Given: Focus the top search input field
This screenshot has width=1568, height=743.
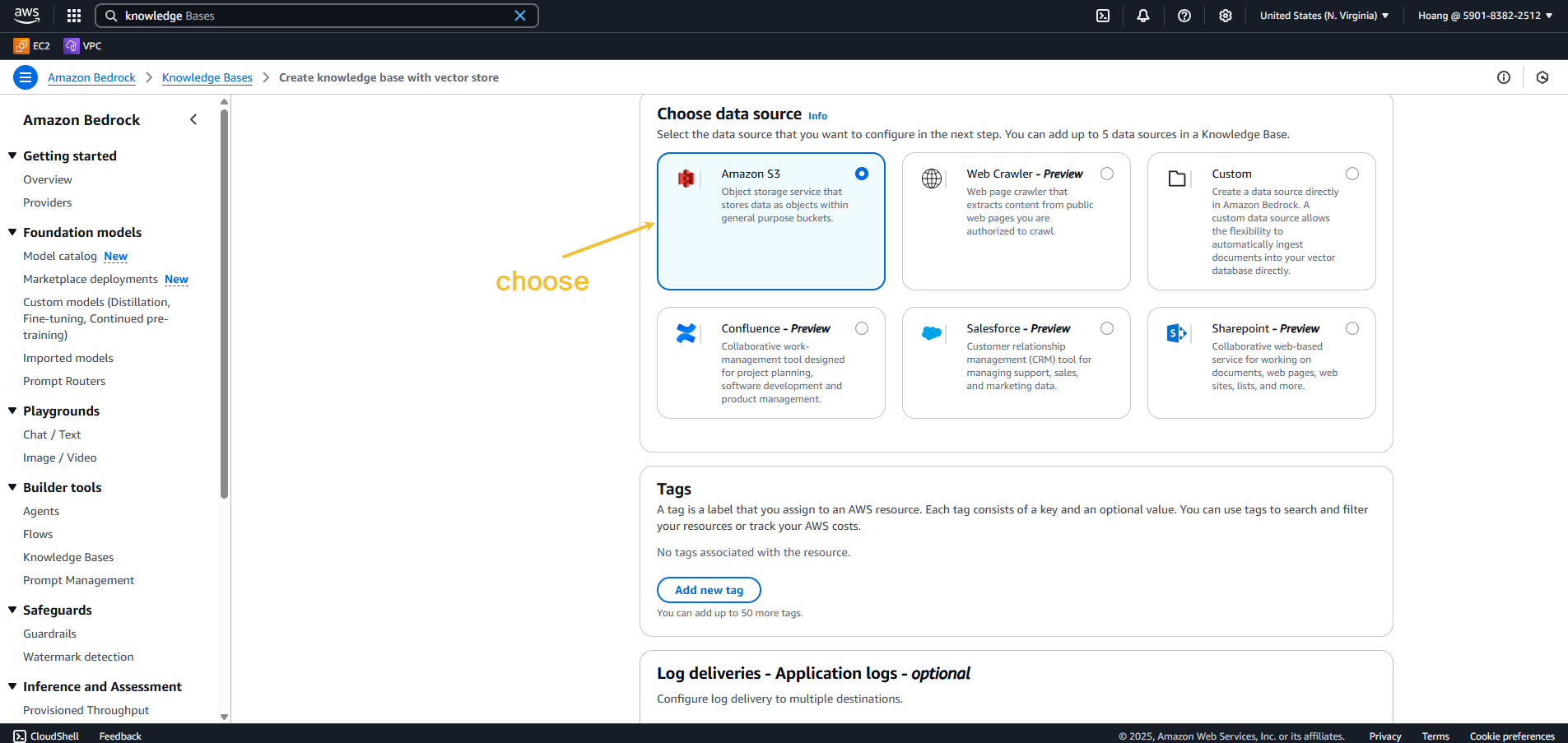Looking at the screenshot, I should coord(316,16).
